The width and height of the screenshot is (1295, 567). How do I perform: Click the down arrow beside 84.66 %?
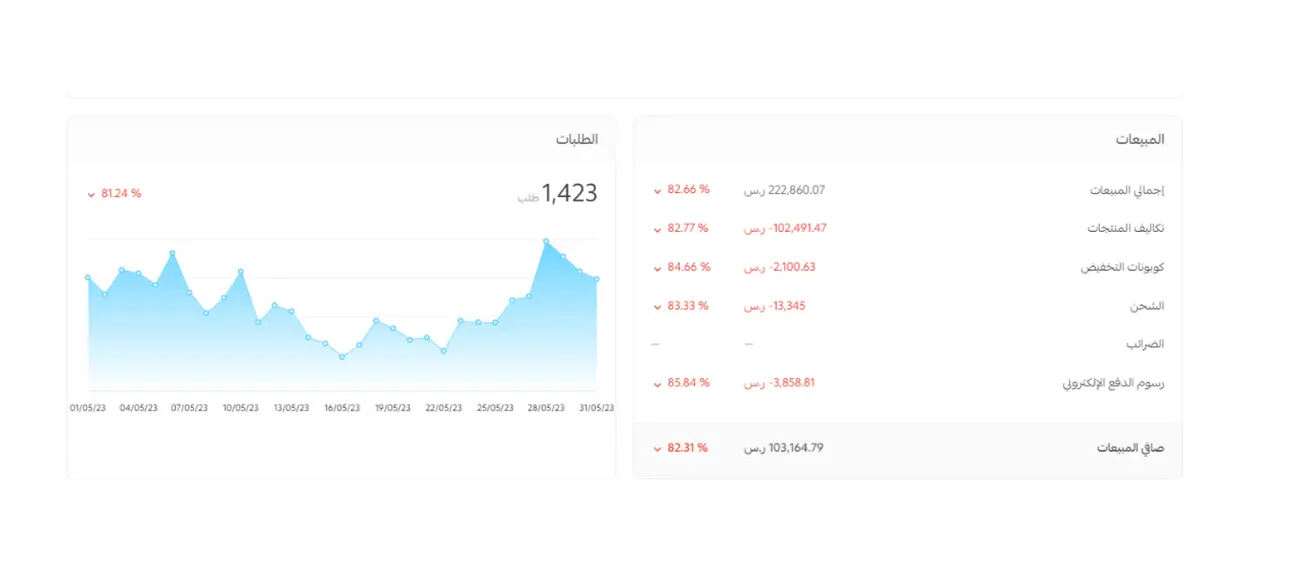(x=657, y=268)
